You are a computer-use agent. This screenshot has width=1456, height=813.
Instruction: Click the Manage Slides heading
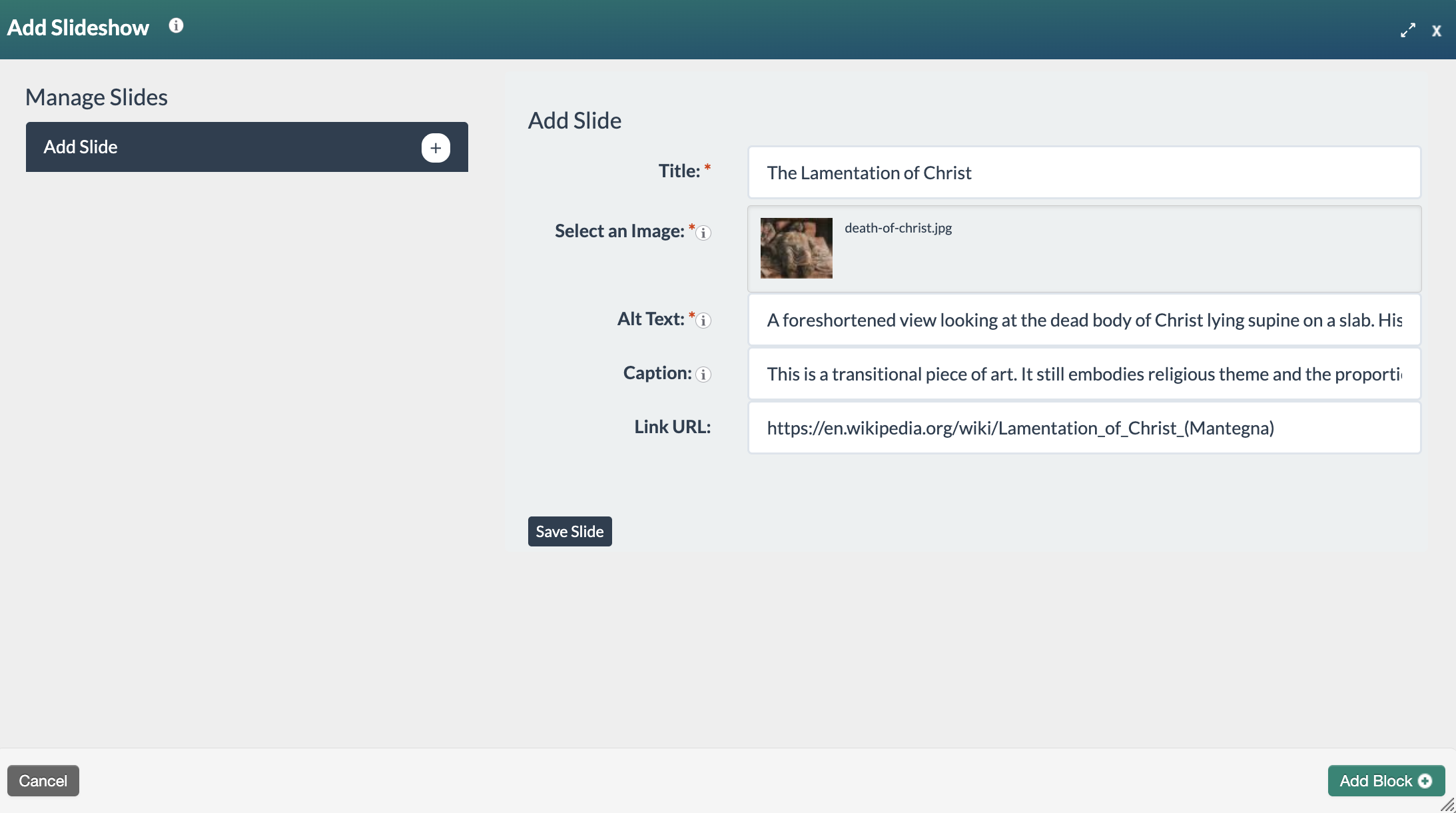coord(97,97)
